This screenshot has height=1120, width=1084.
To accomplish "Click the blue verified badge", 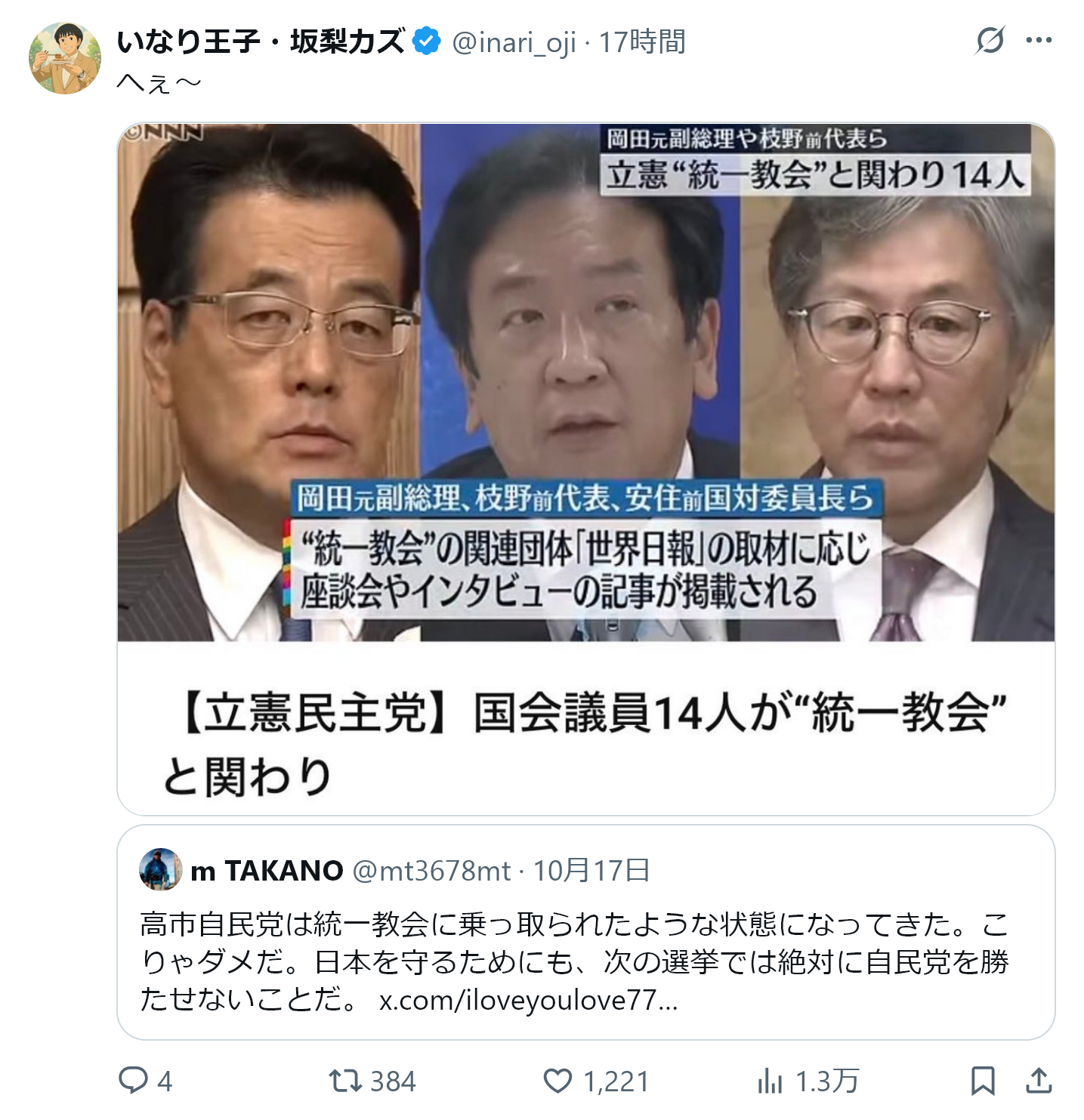I will pos(428,41).
